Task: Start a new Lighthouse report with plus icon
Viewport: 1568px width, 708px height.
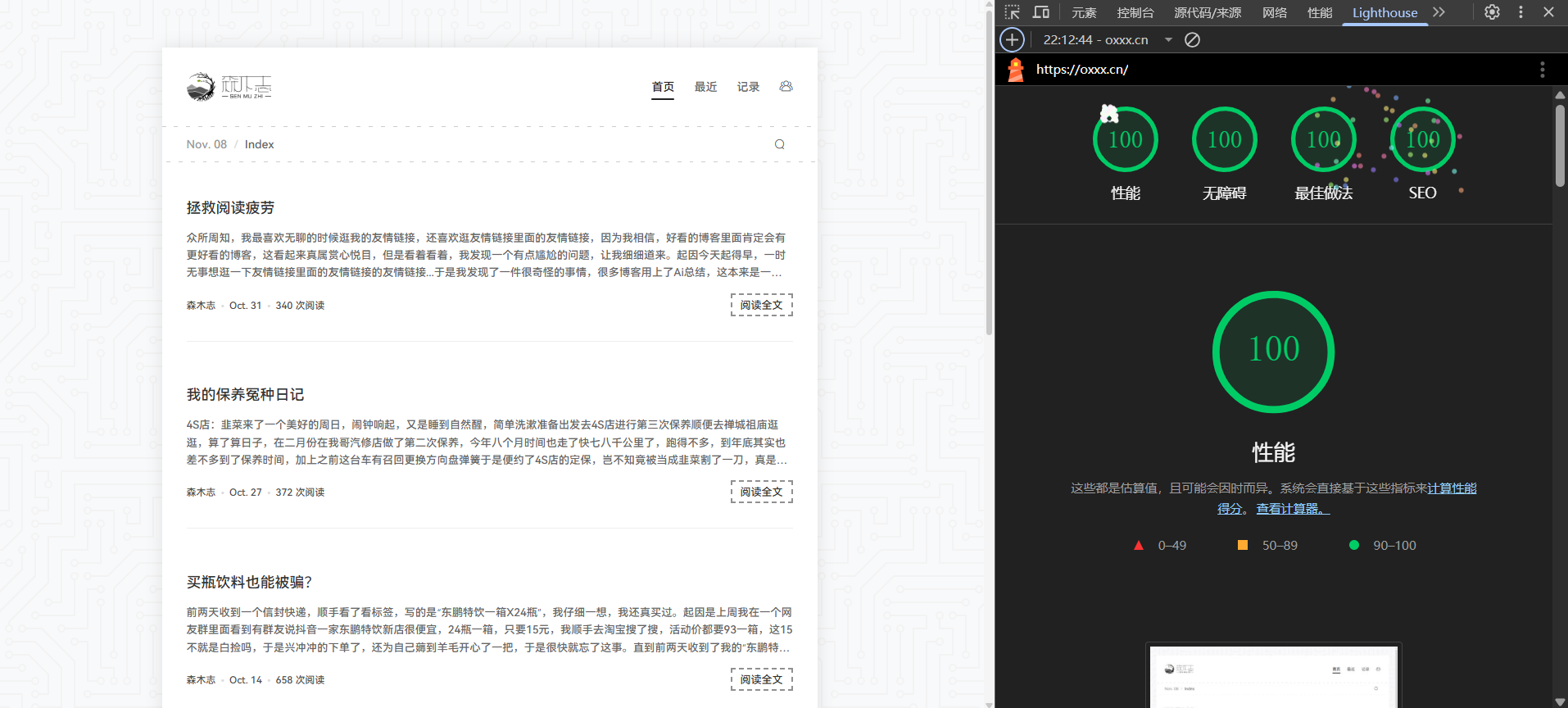Action: coord(1013,39)
